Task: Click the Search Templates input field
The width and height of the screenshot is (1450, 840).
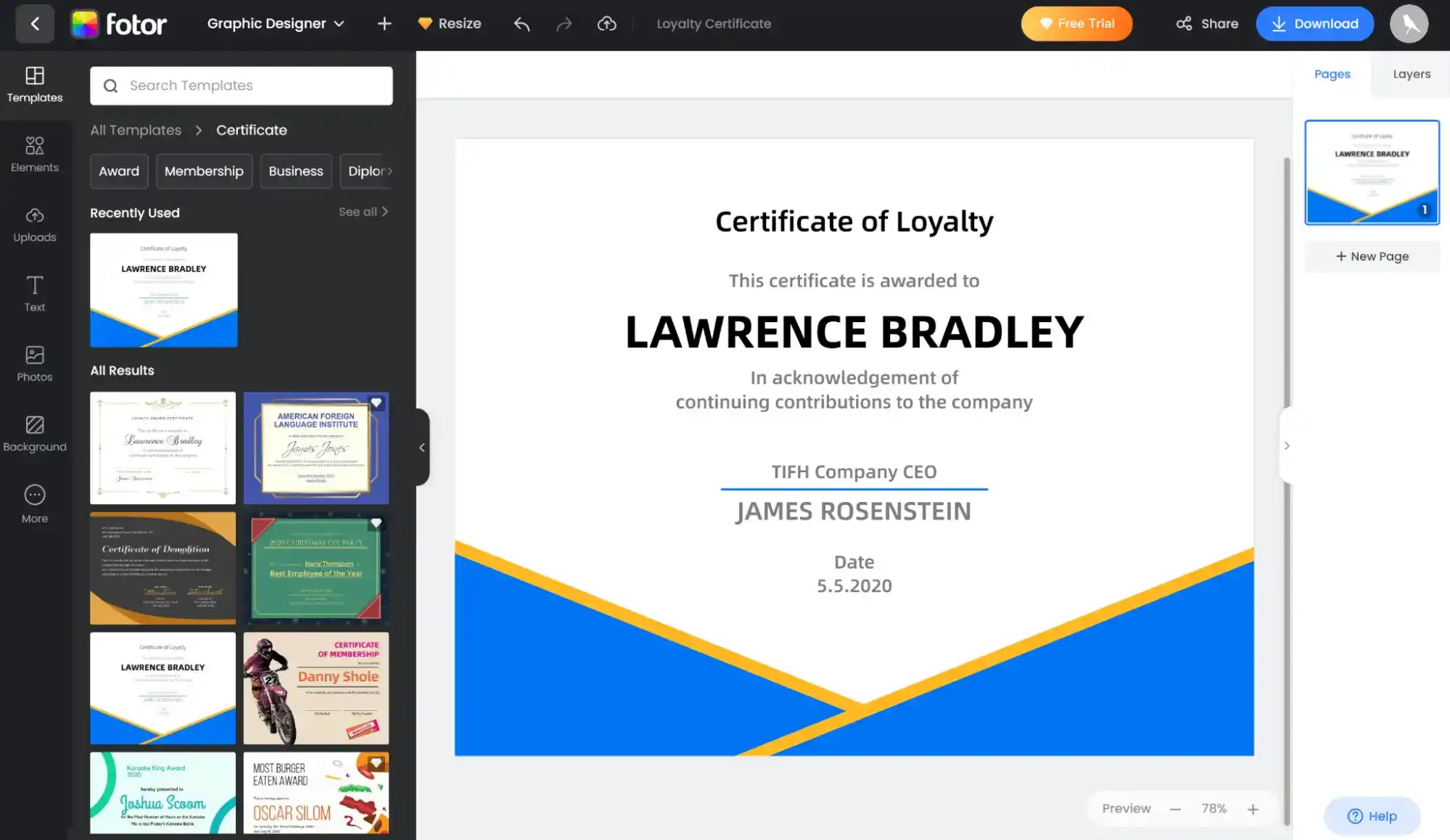Action: point(241,86)
